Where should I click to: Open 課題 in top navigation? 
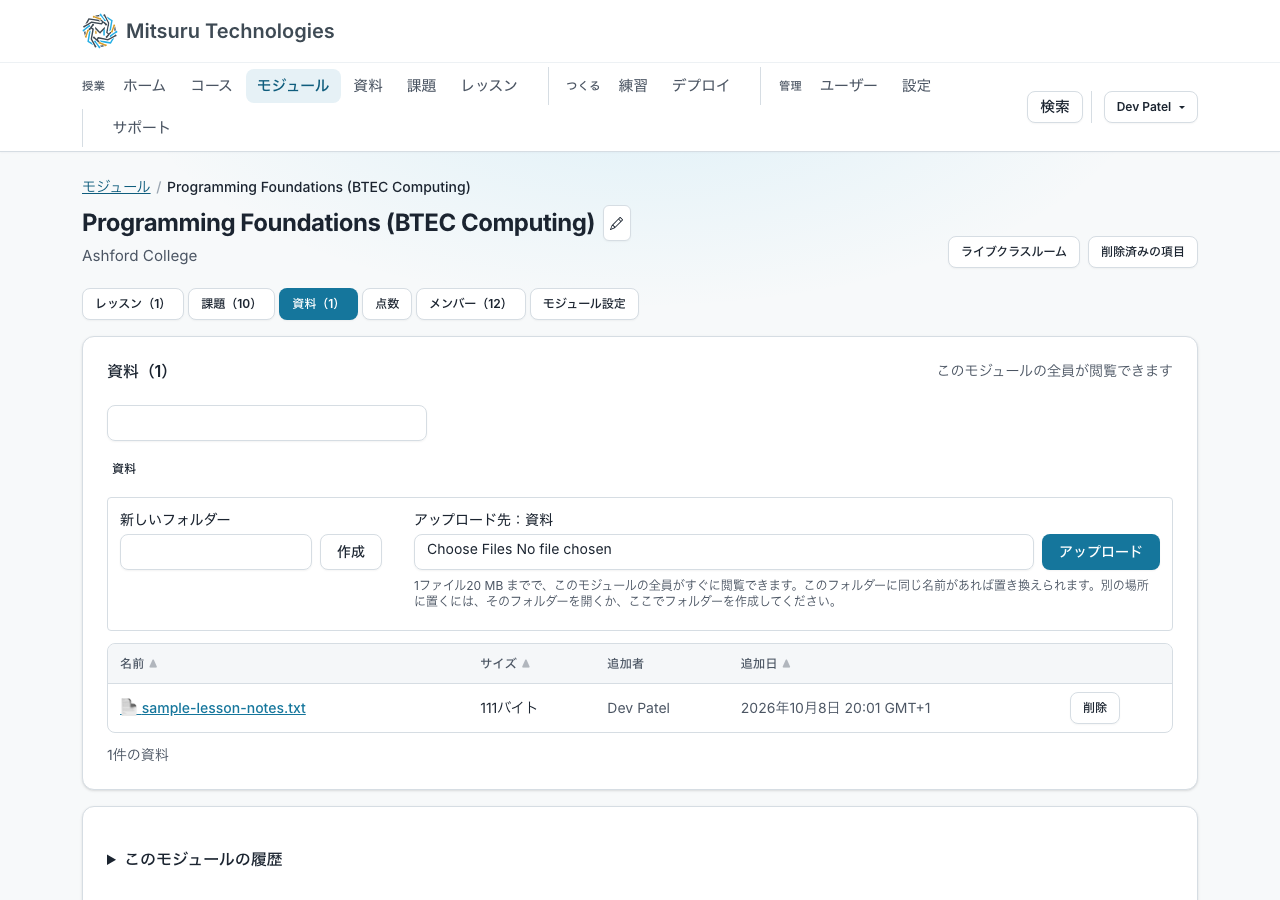(422, 86)
